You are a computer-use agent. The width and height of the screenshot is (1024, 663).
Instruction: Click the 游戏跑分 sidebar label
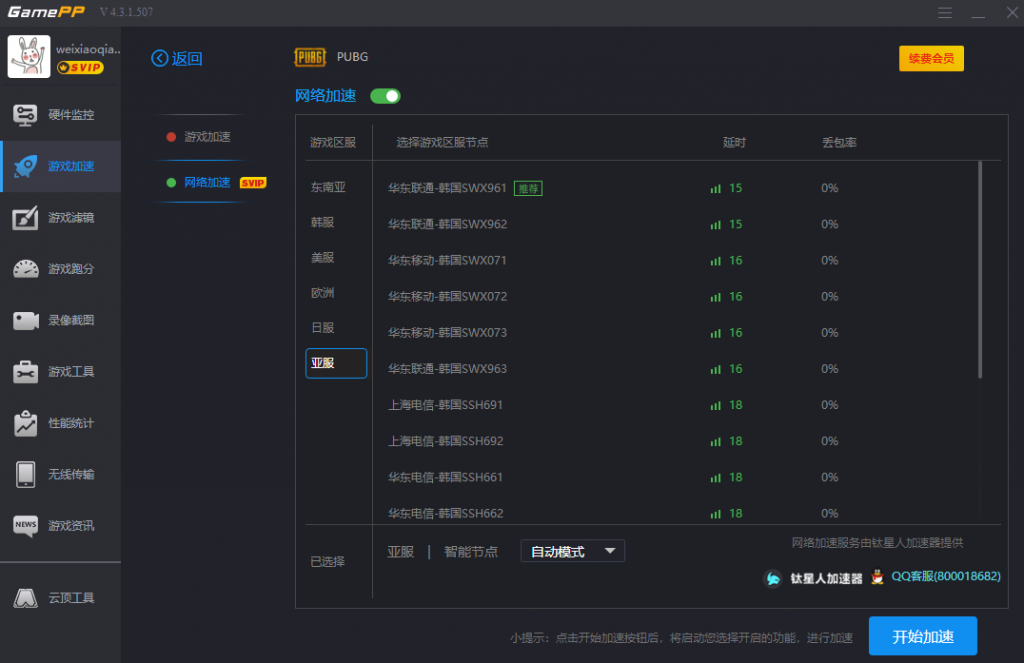click(71, 268)
